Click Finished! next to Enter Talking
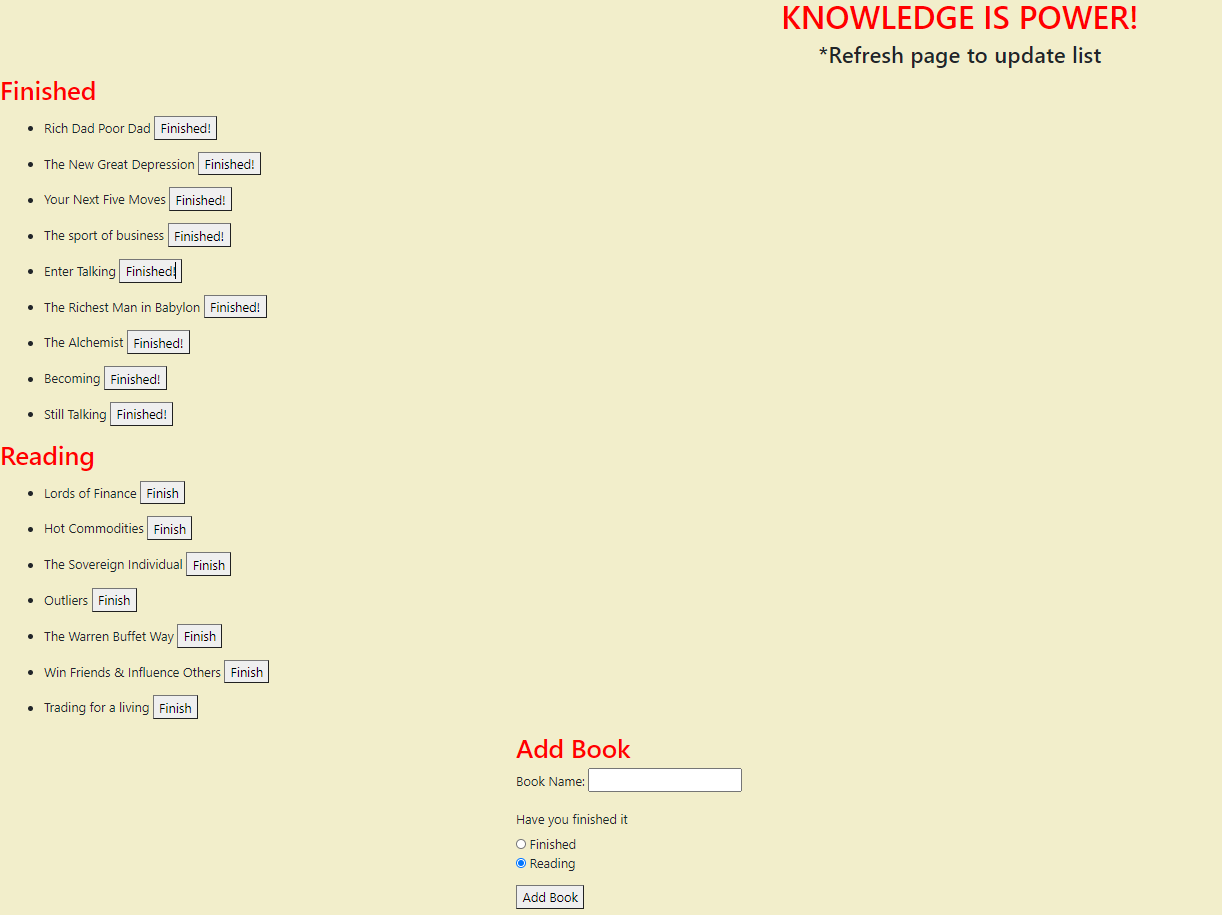Image resolution: width=1222 pixels, height=915 pixels. (150, 271)
